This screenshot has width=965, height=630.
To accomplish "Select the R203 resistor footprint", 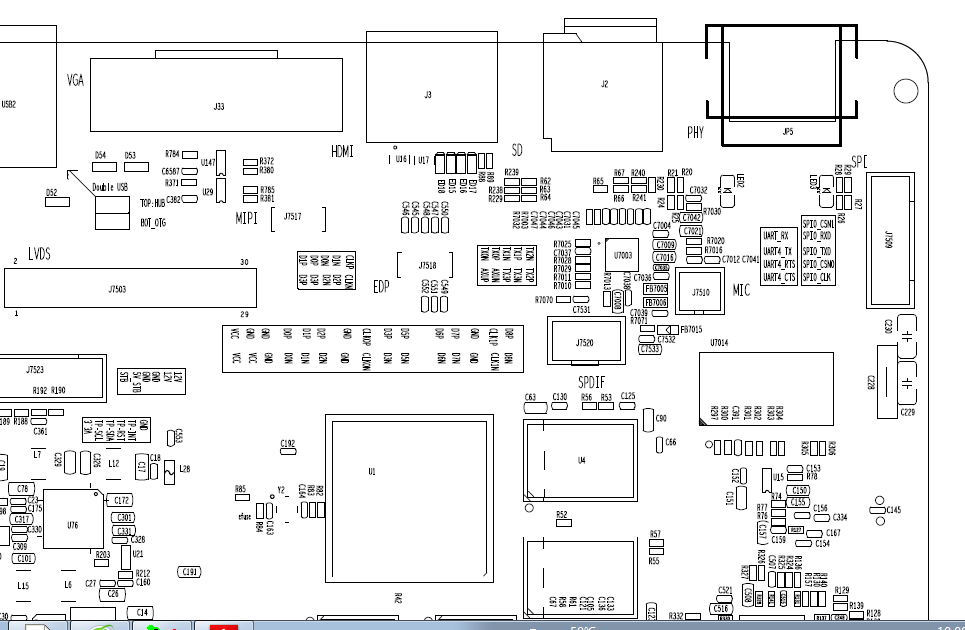I will pos(102,563).
